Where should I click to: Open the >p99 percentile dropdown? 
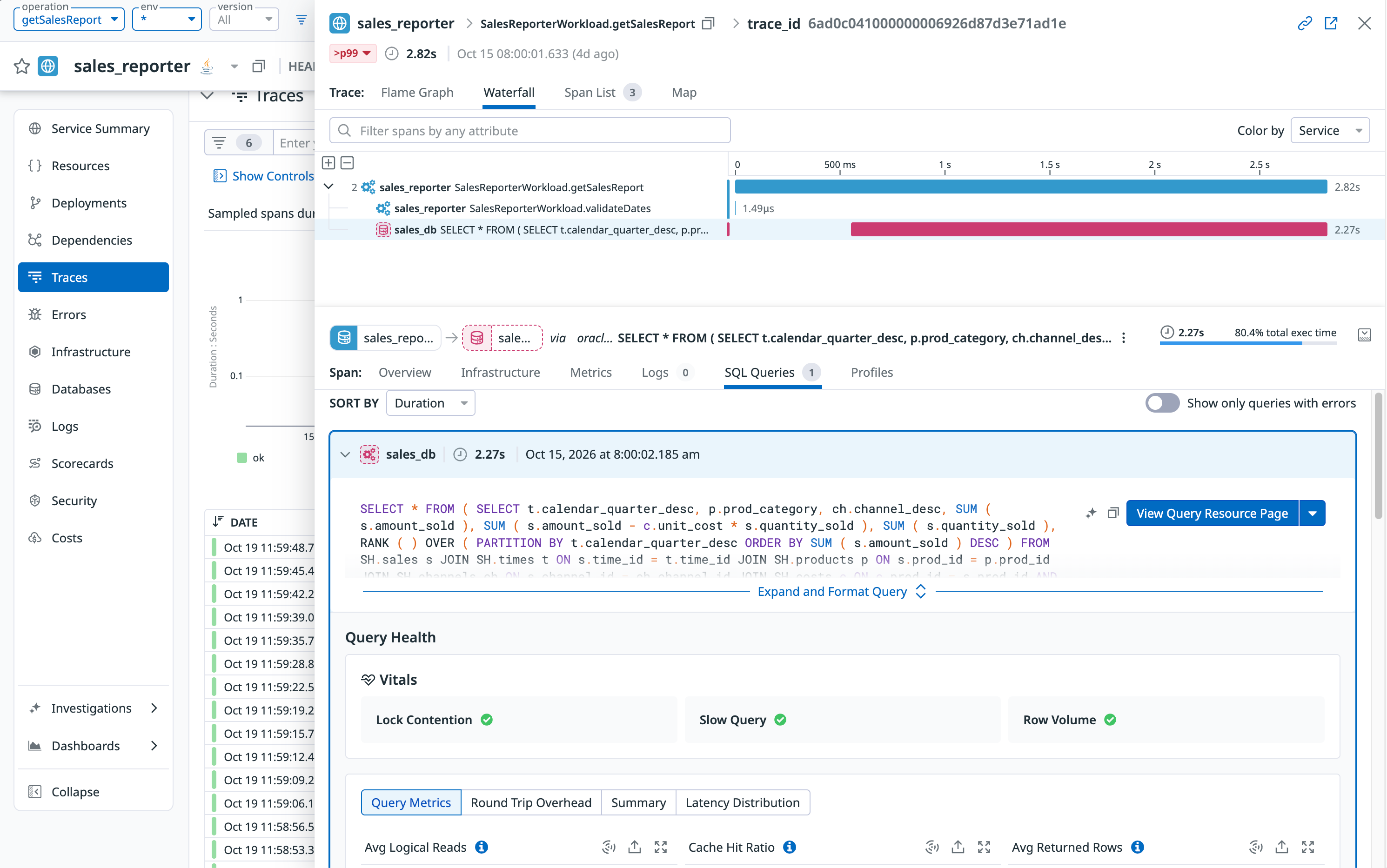(x=353, y=53)
